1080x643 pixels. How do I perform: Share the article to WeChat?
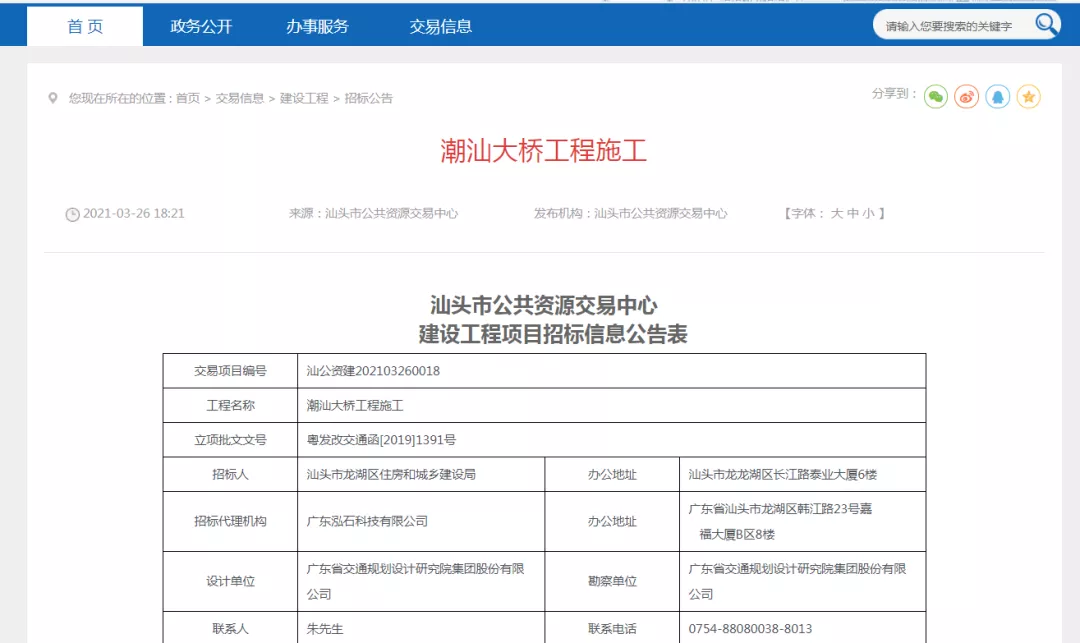[935, 97]
